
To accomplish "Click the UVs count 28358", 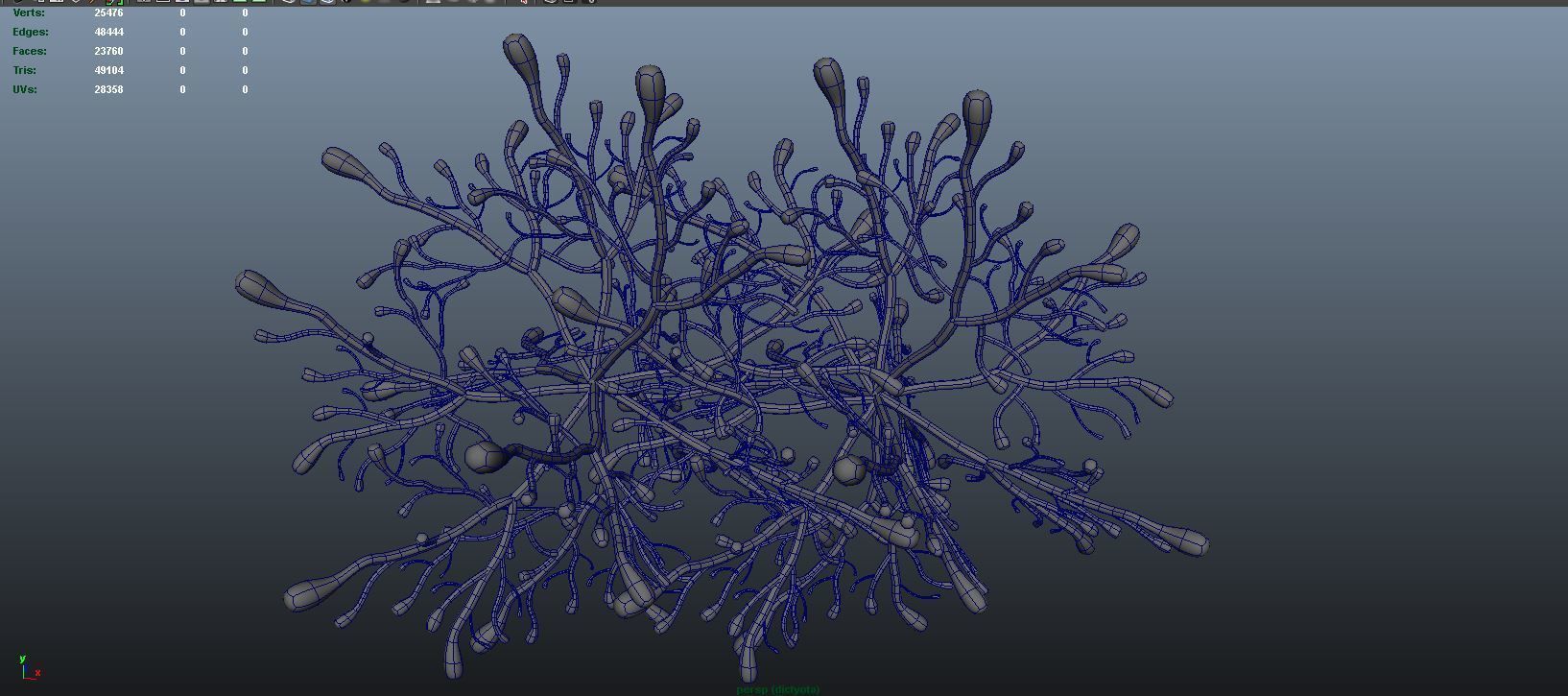I will 108,89.
